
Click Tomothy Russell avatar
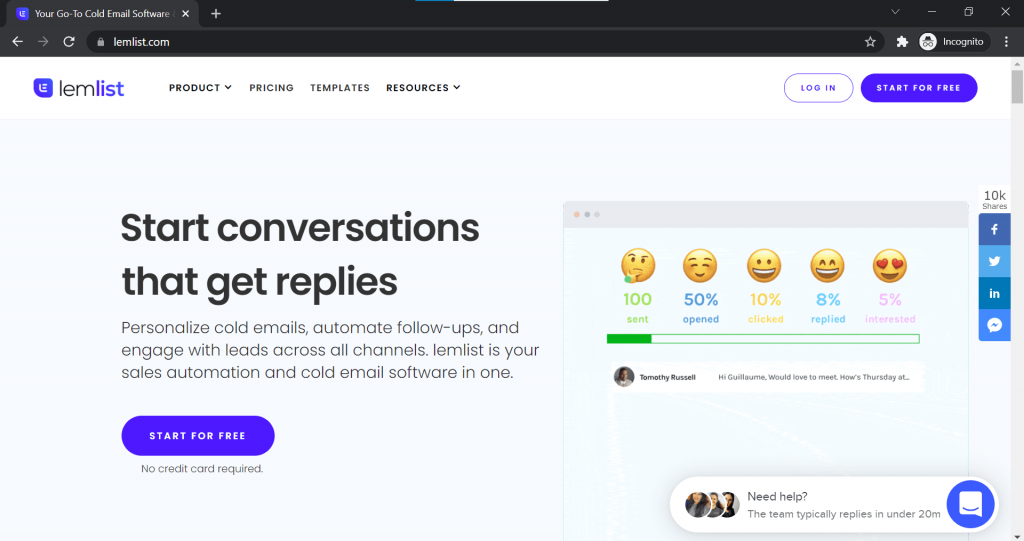pyautogui.click(x=624, y=377)
